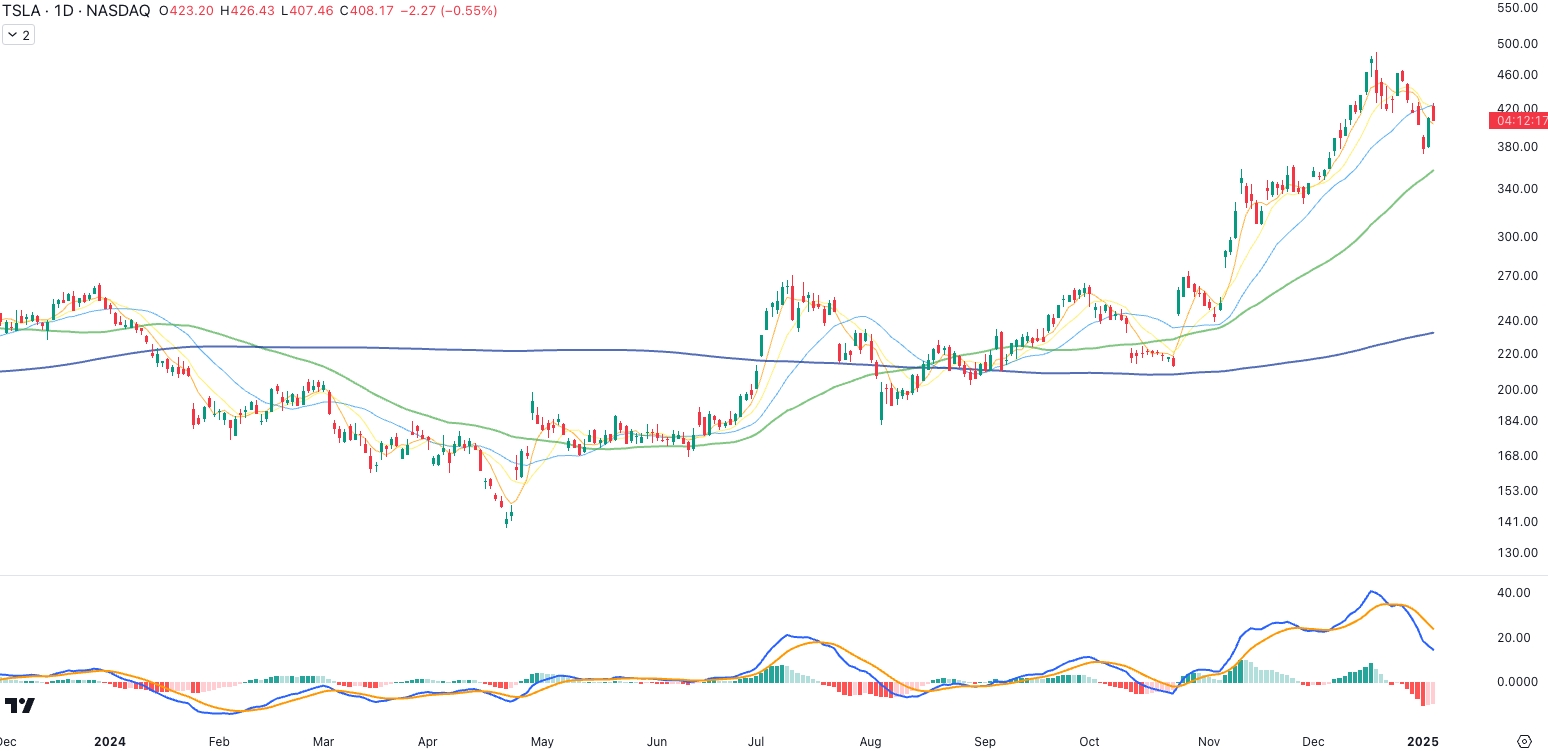This screenshot has width=1548, height=751.
Task: Click the Apr label on time axis
Action: tap(428, 742)
